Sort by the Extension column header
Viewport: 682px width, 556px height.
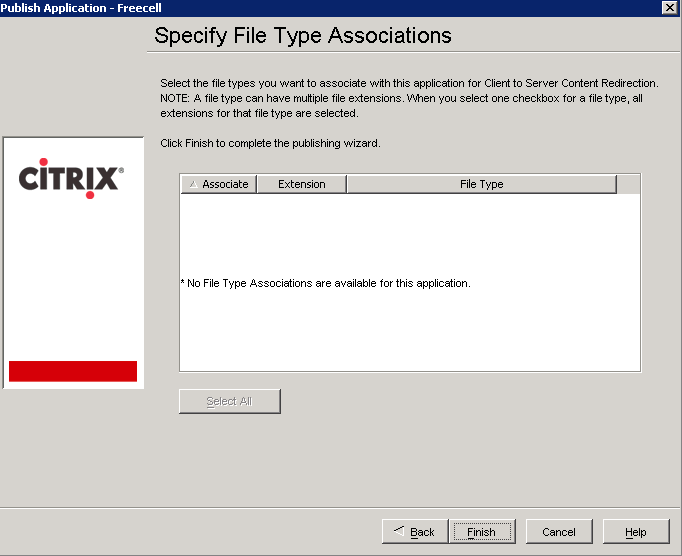(302, 184)
